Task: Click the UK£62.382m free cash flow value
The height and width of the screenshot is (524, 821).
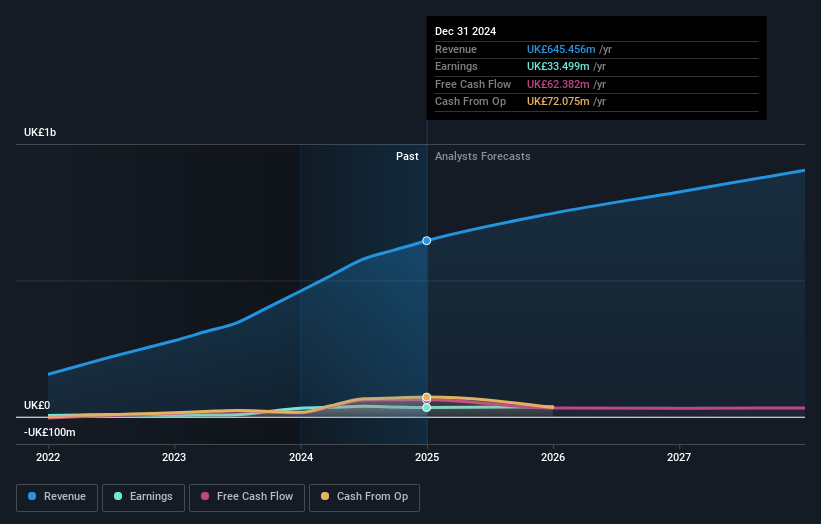Action: pyautogui.click(x=558, y=84)
